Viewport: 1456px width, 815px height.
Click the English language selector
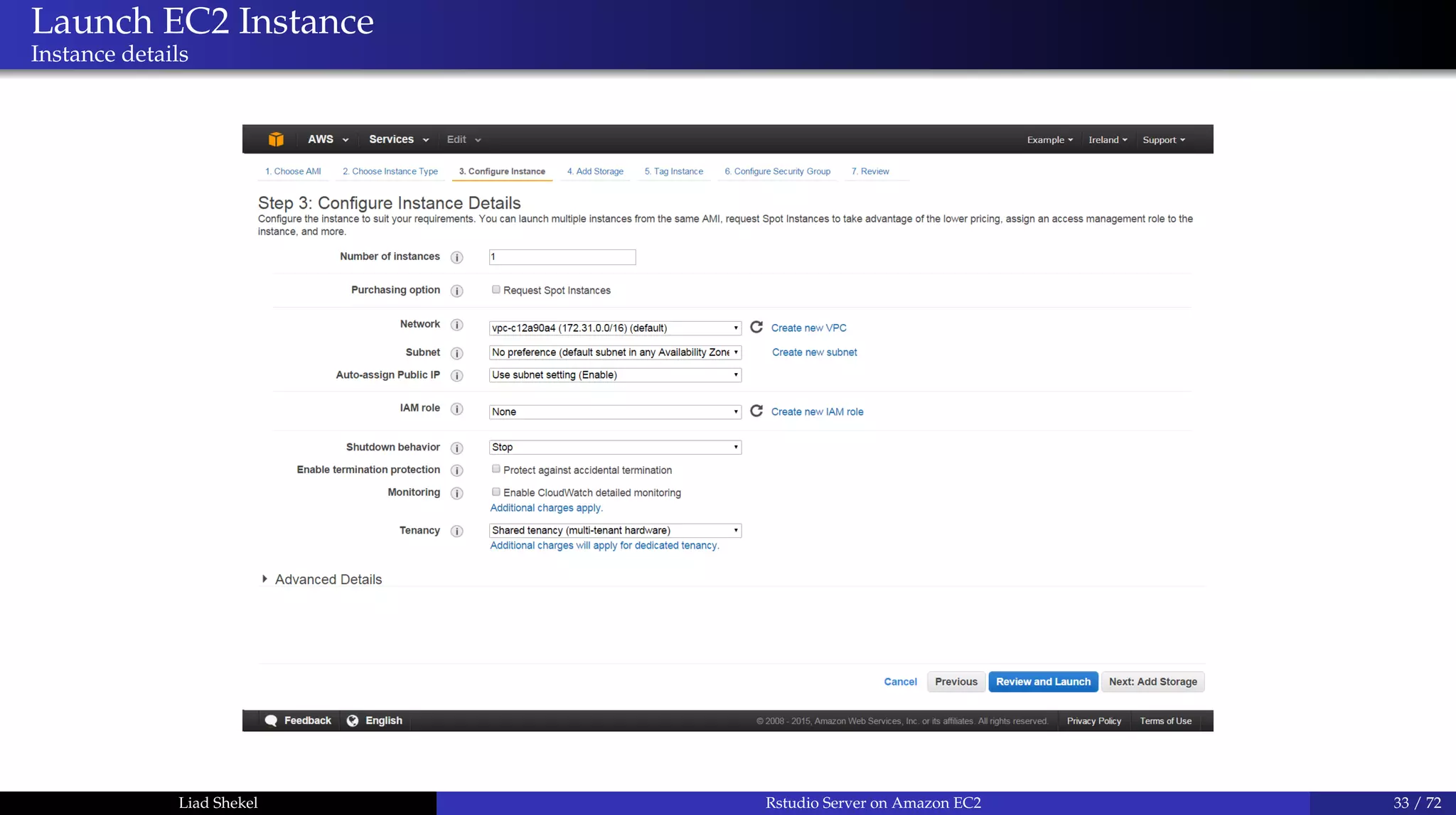tap(384, 720)
